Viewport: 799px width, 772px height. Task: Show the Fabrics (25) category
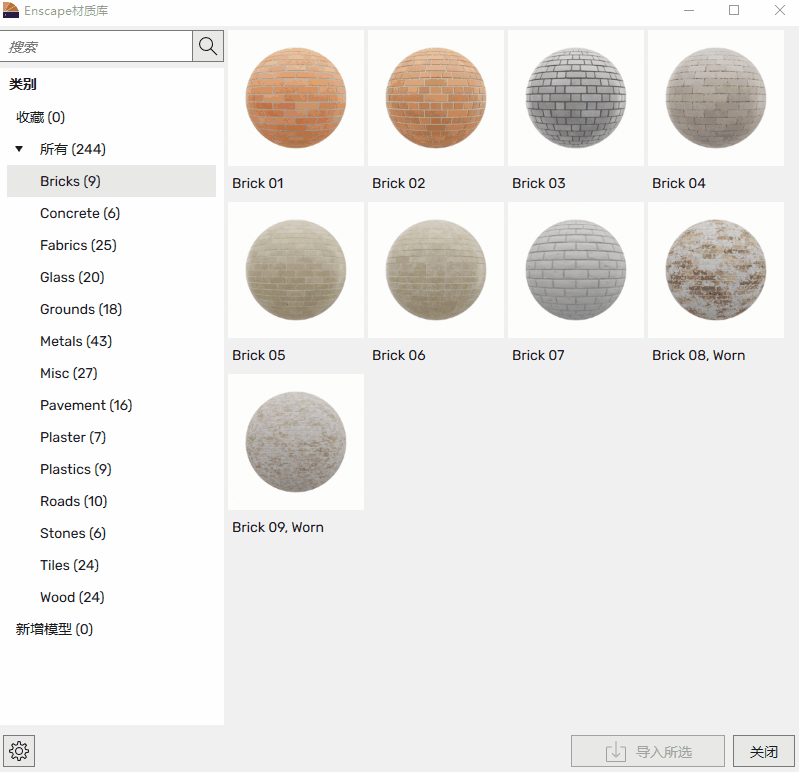tap(78, 245)
